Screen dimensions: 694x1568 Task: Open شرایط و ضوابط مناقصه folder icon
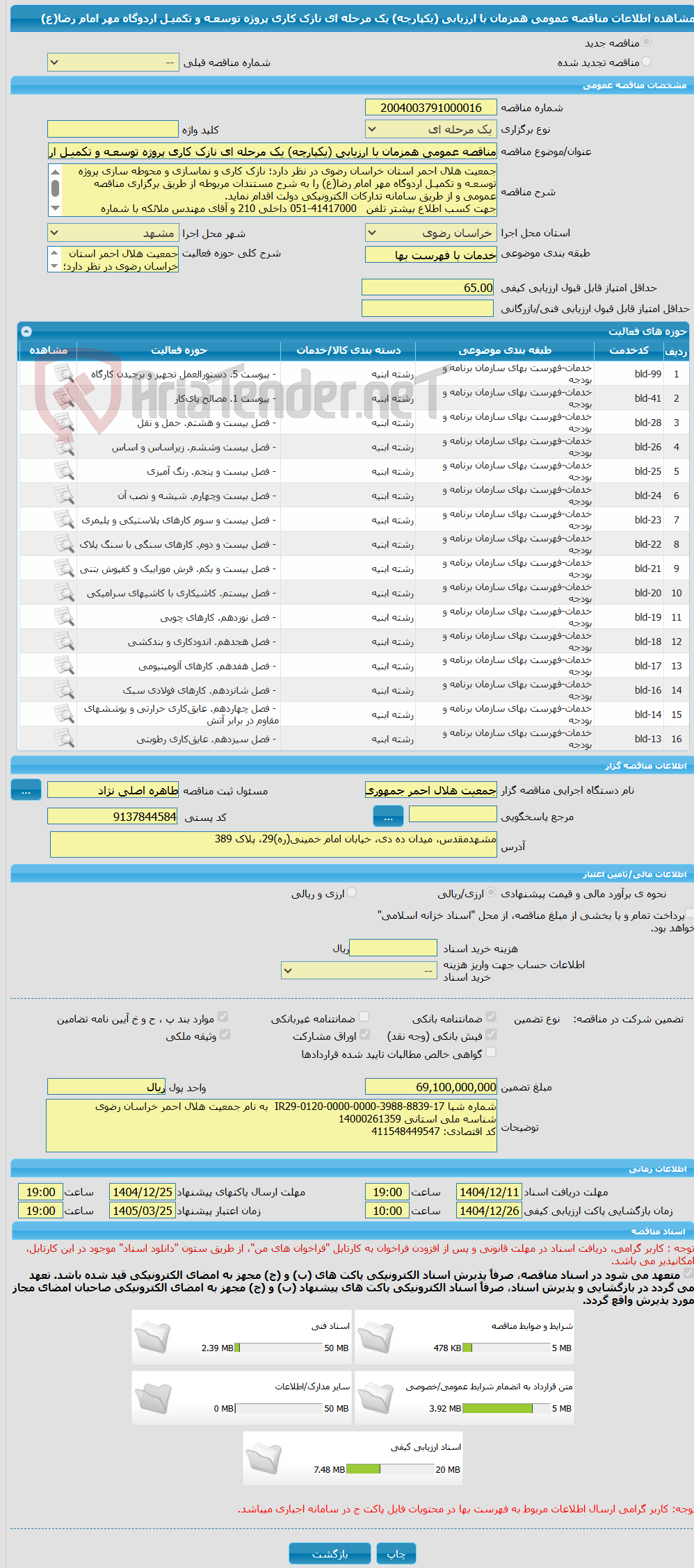(x=376, y=1337)
